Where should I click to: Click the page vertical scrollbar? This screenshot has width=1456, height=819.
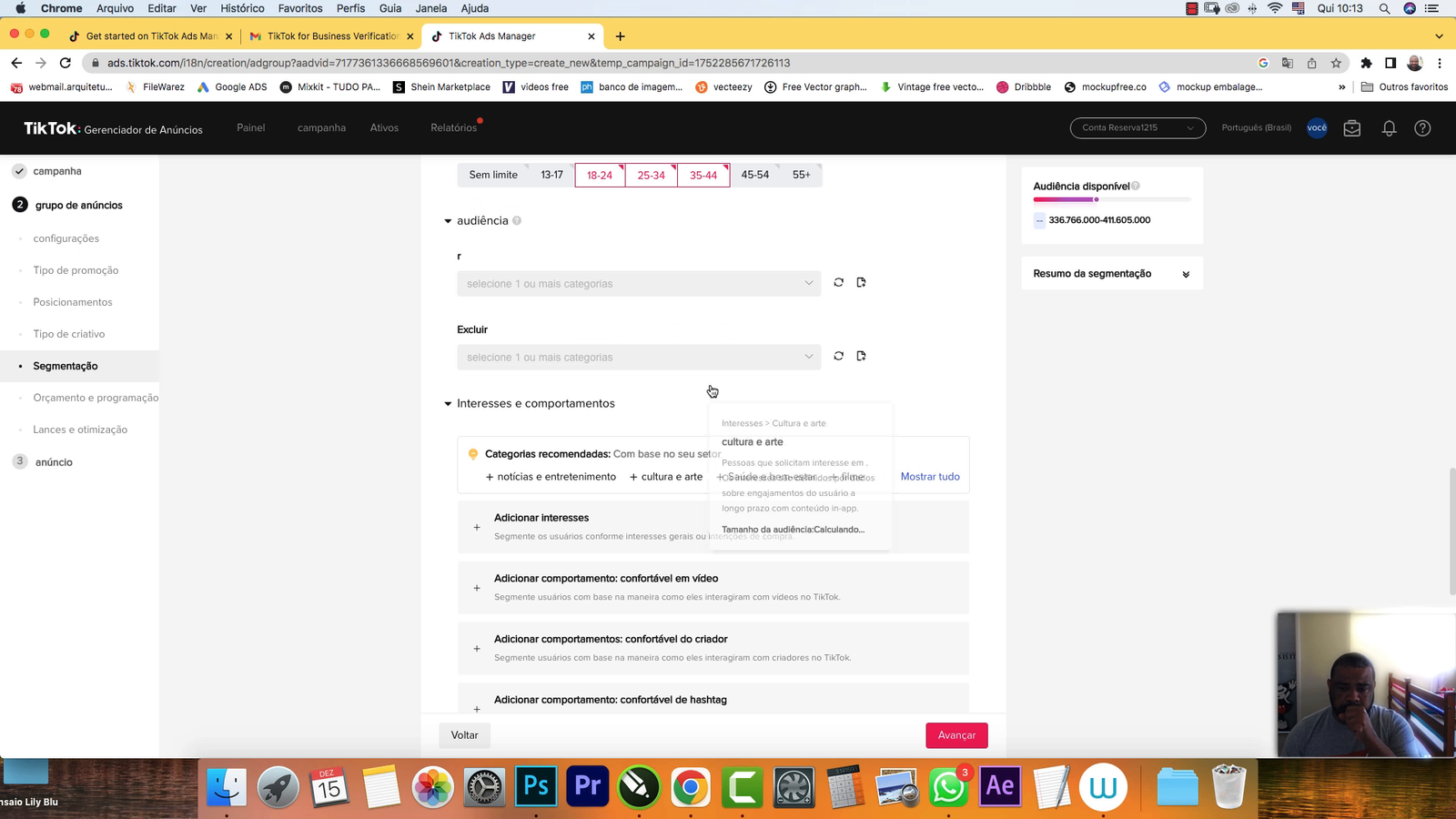1452,532
